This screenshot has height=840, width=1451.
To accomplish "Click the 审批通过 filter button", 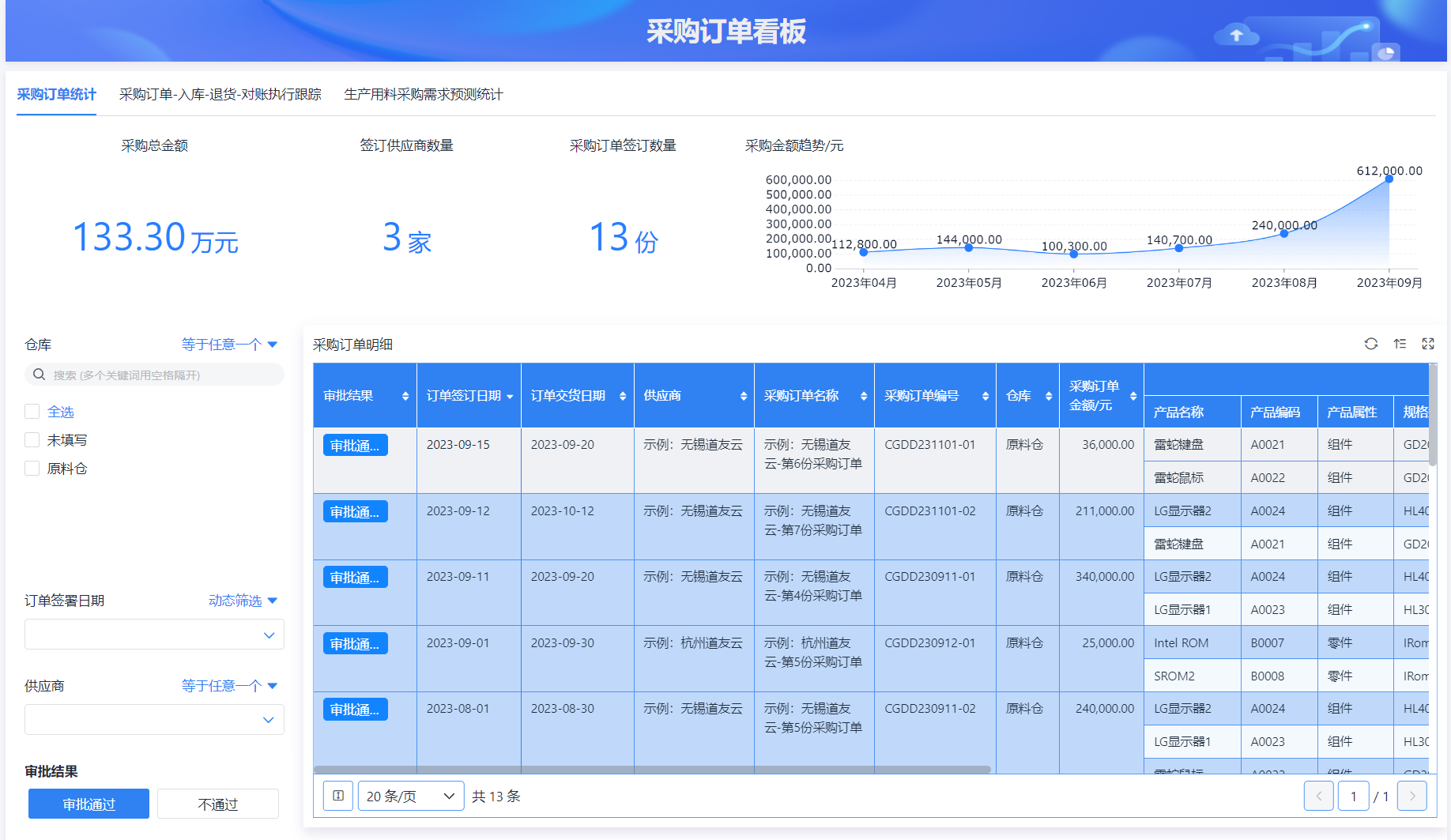I will coord(88,804).
